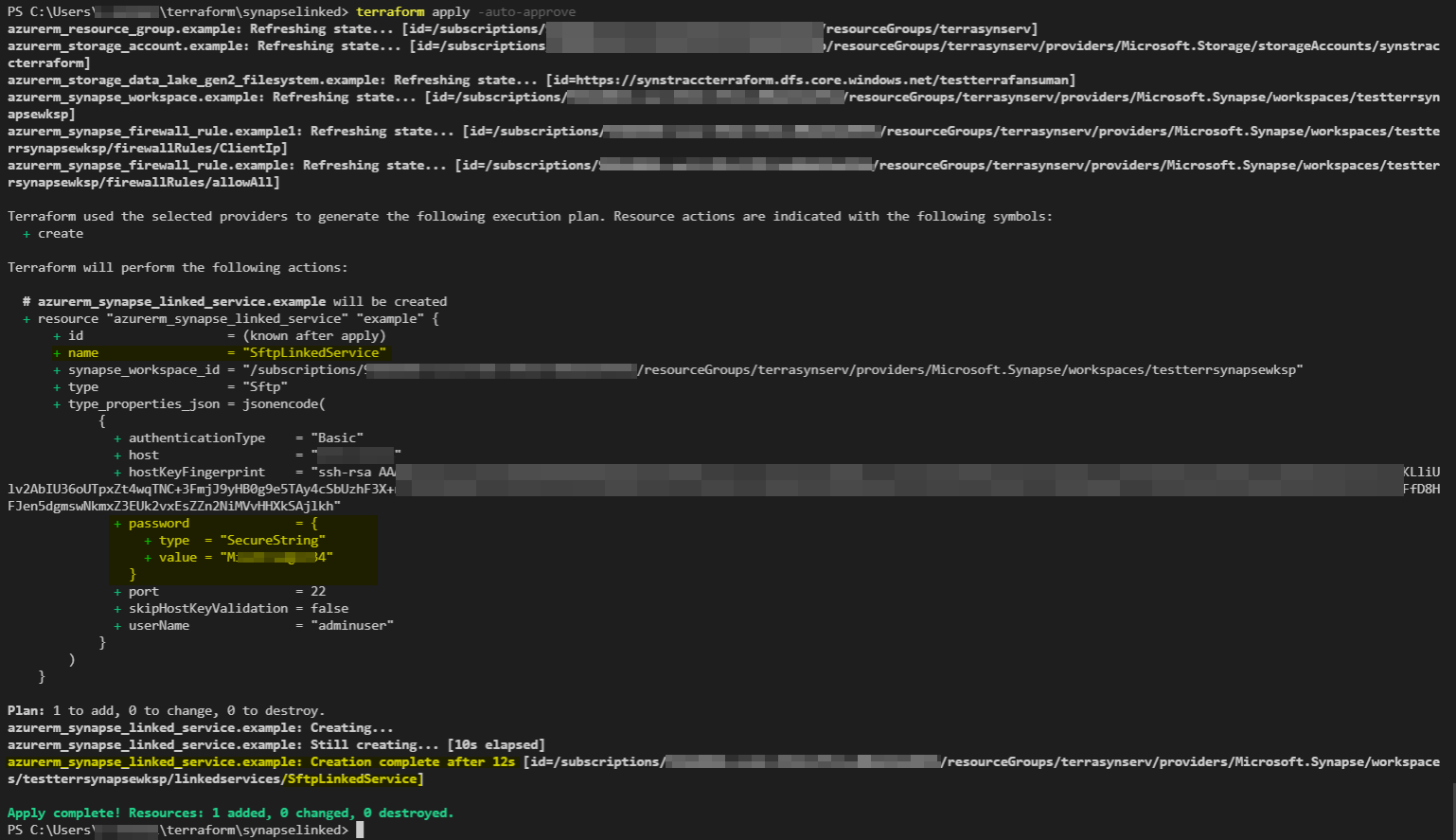
Task: Click the synstraccterraform.dfs.core.windows.net URL
Action: (822, 80)
